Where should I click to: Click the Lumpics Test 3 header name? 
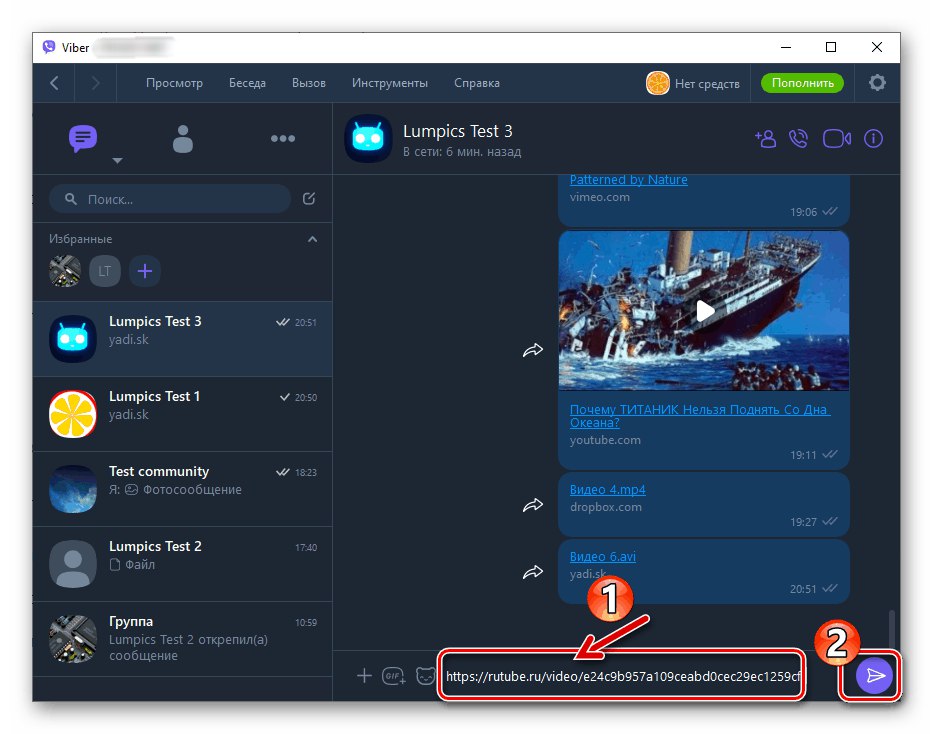point(458,131)
